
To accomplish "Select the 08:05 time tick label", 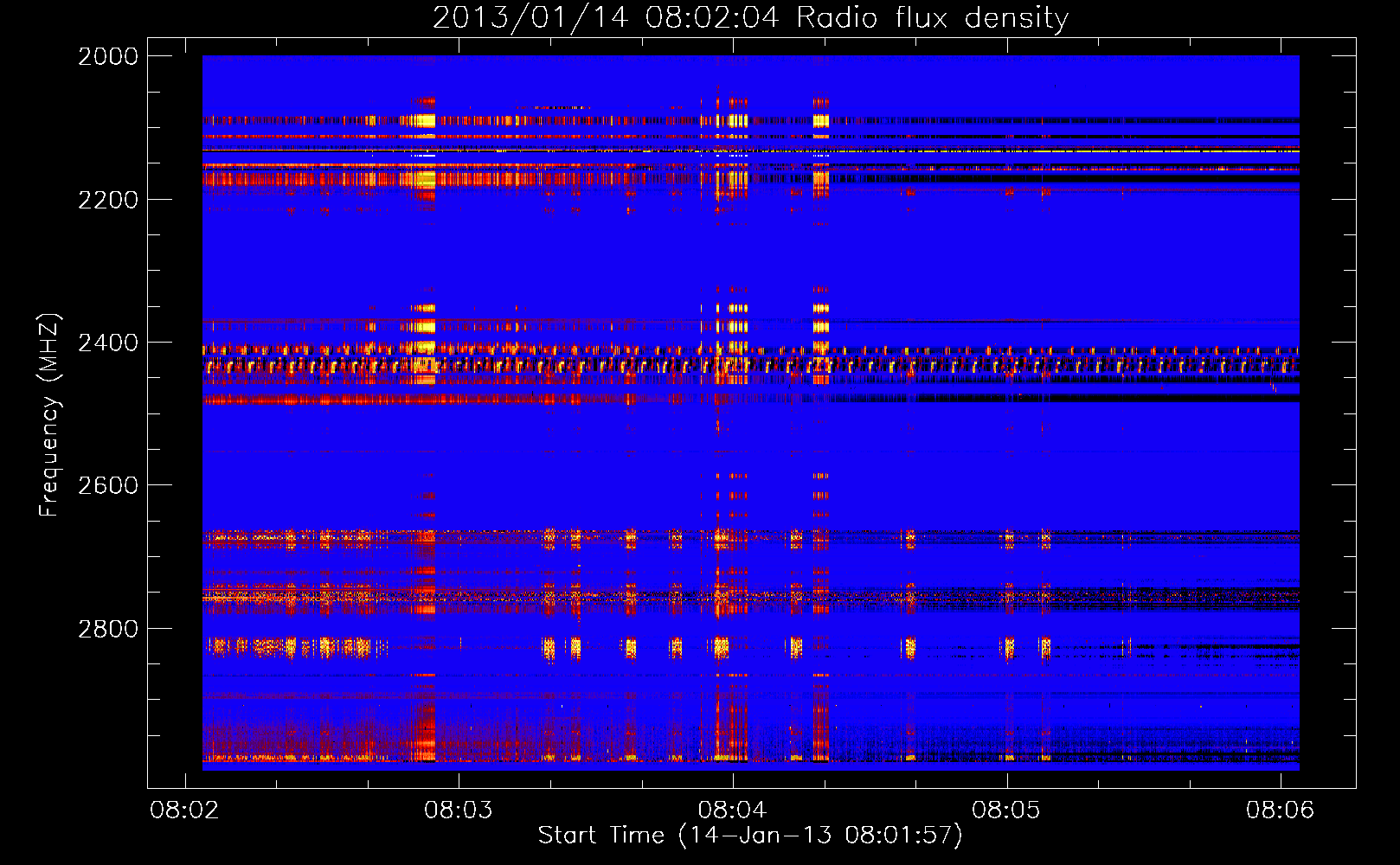I will tap(1006, 810).
